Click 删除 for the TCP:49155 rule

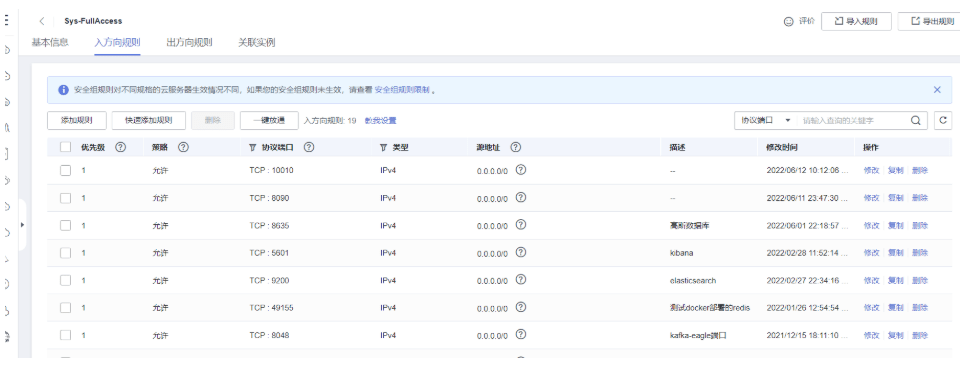tap(920, 307)
